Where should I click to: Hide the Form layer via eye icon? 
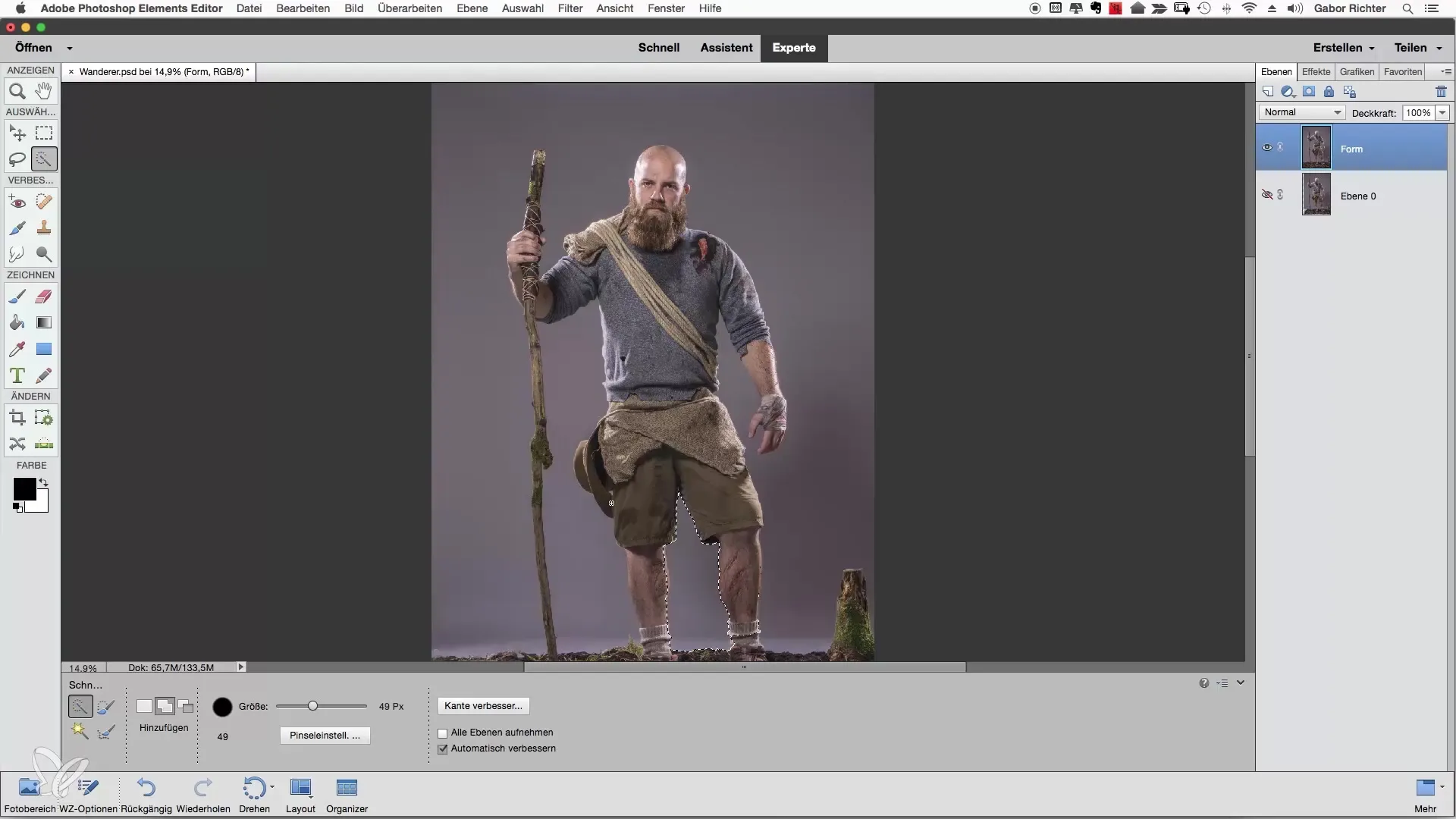point(1266,148)
